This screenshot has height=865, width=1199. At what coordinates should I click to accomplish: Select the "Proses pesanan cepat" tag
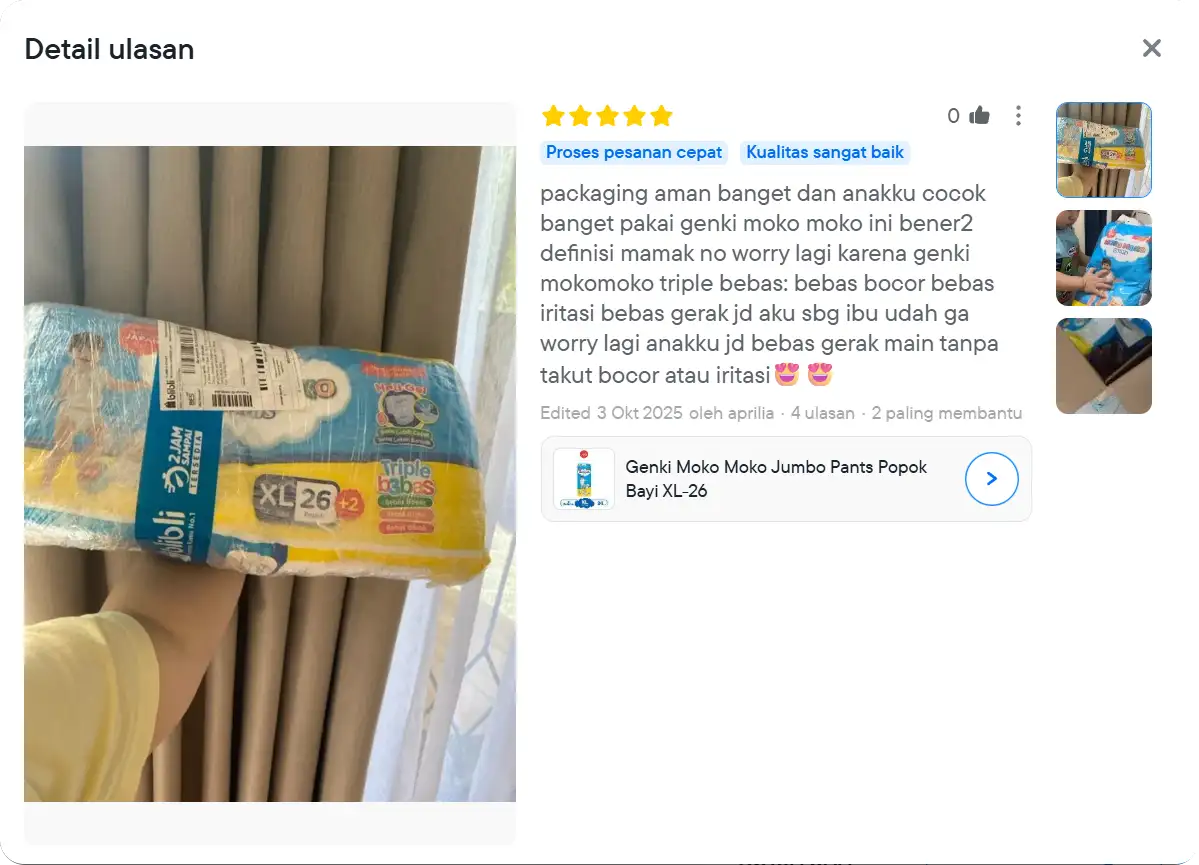click(634, 152)
